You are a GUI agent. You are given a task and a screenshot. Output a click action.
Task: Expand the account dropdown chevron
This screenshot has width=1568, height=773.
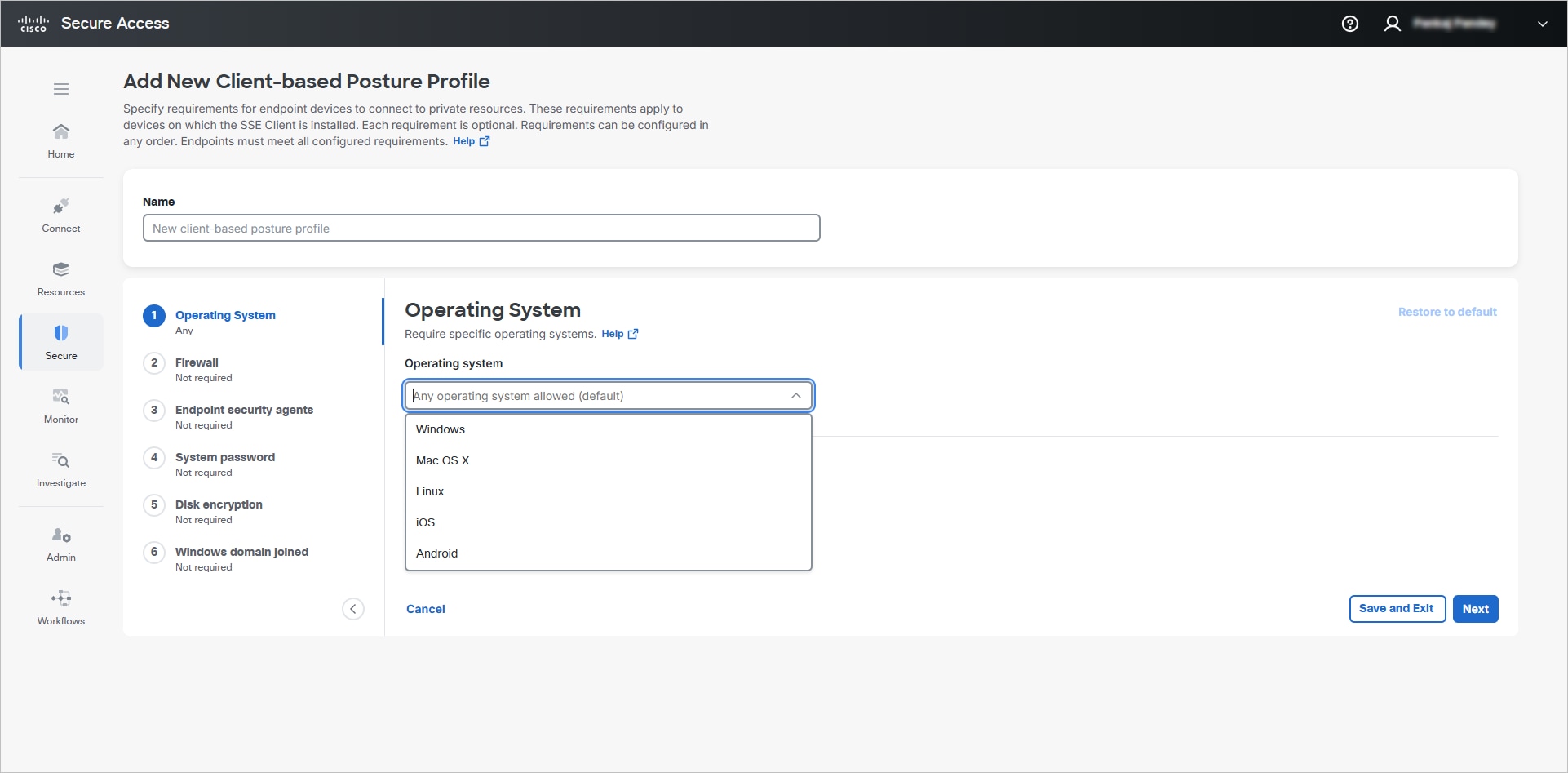point(1543,24)
